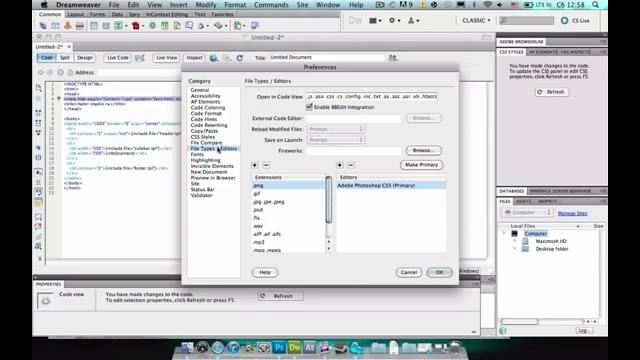Click the Fireworks path input field

[x=354, y=151]
